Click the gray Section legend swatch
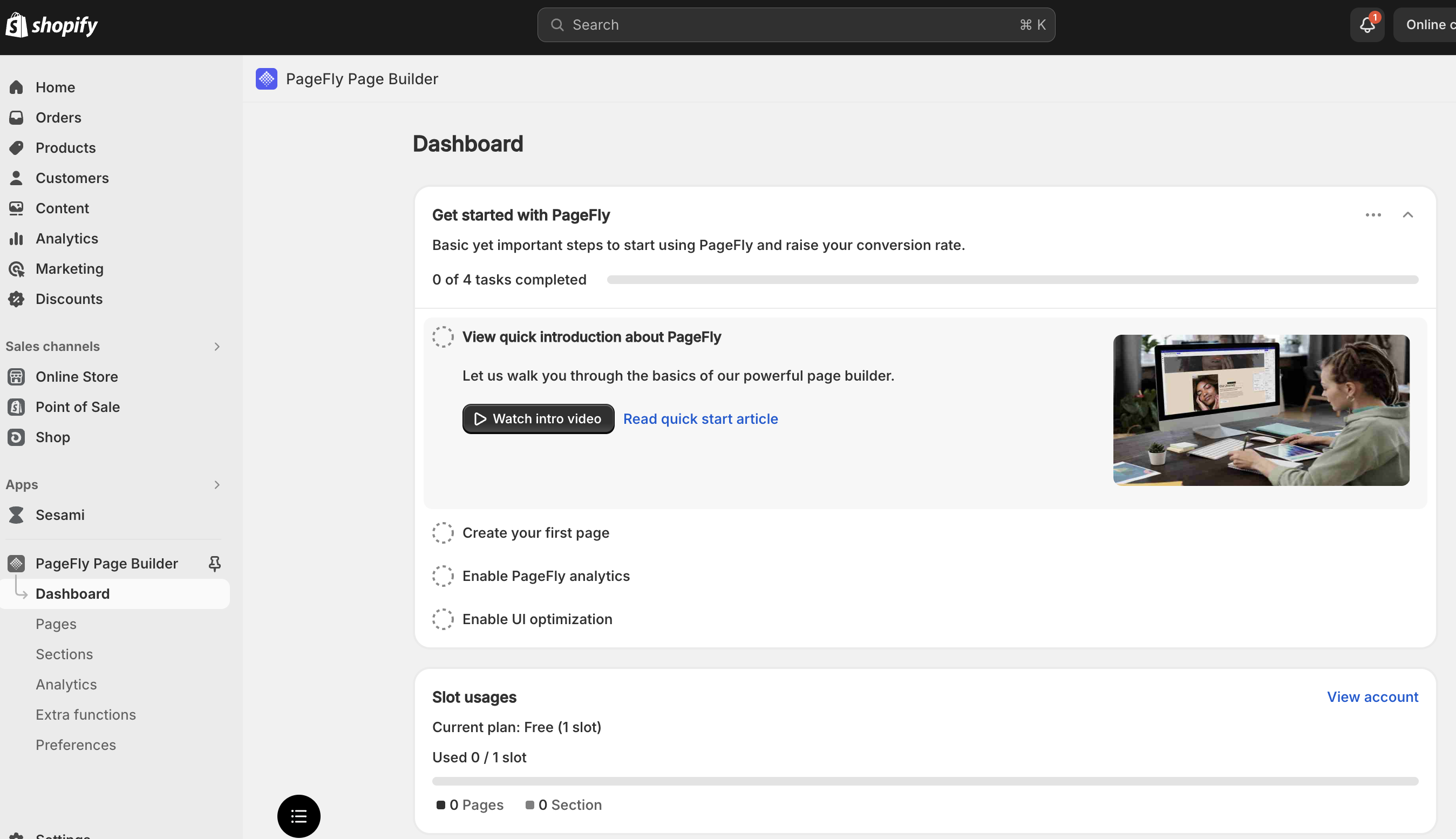This screenshot has width=1456, height=839. (x=529, y=805)
